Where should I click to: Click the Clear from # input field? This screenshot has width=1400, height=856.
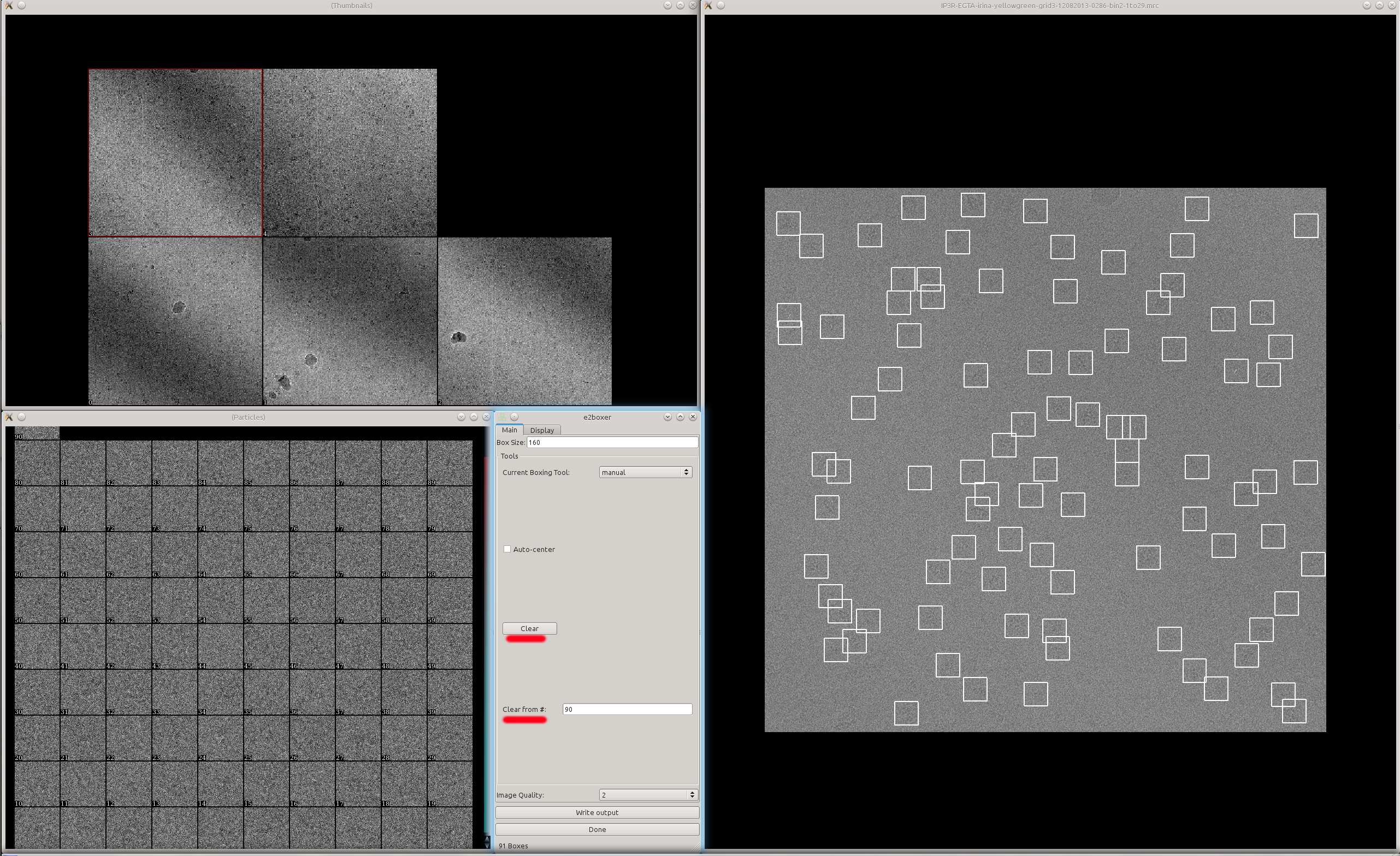[627, 709]
